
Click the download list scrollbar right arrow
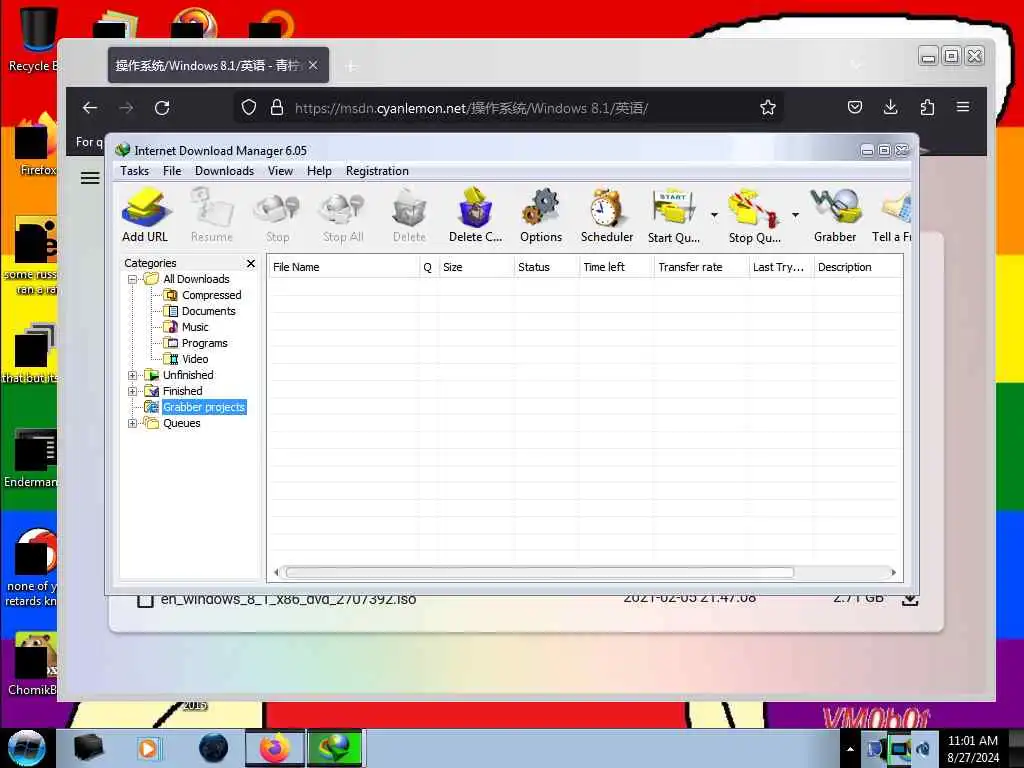coord(893,573)
